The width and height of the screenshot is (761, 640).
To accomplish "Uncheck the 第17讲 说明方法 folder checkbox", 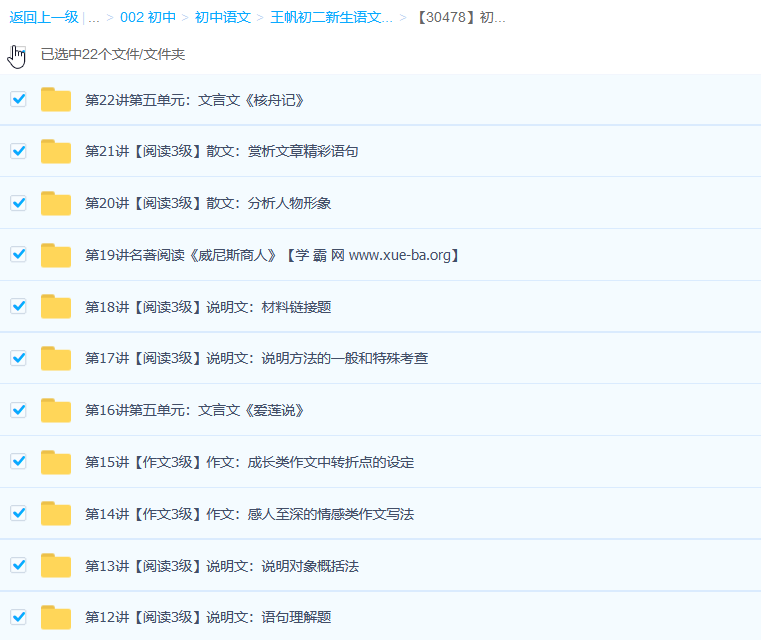I will click(x=18, y=358).
